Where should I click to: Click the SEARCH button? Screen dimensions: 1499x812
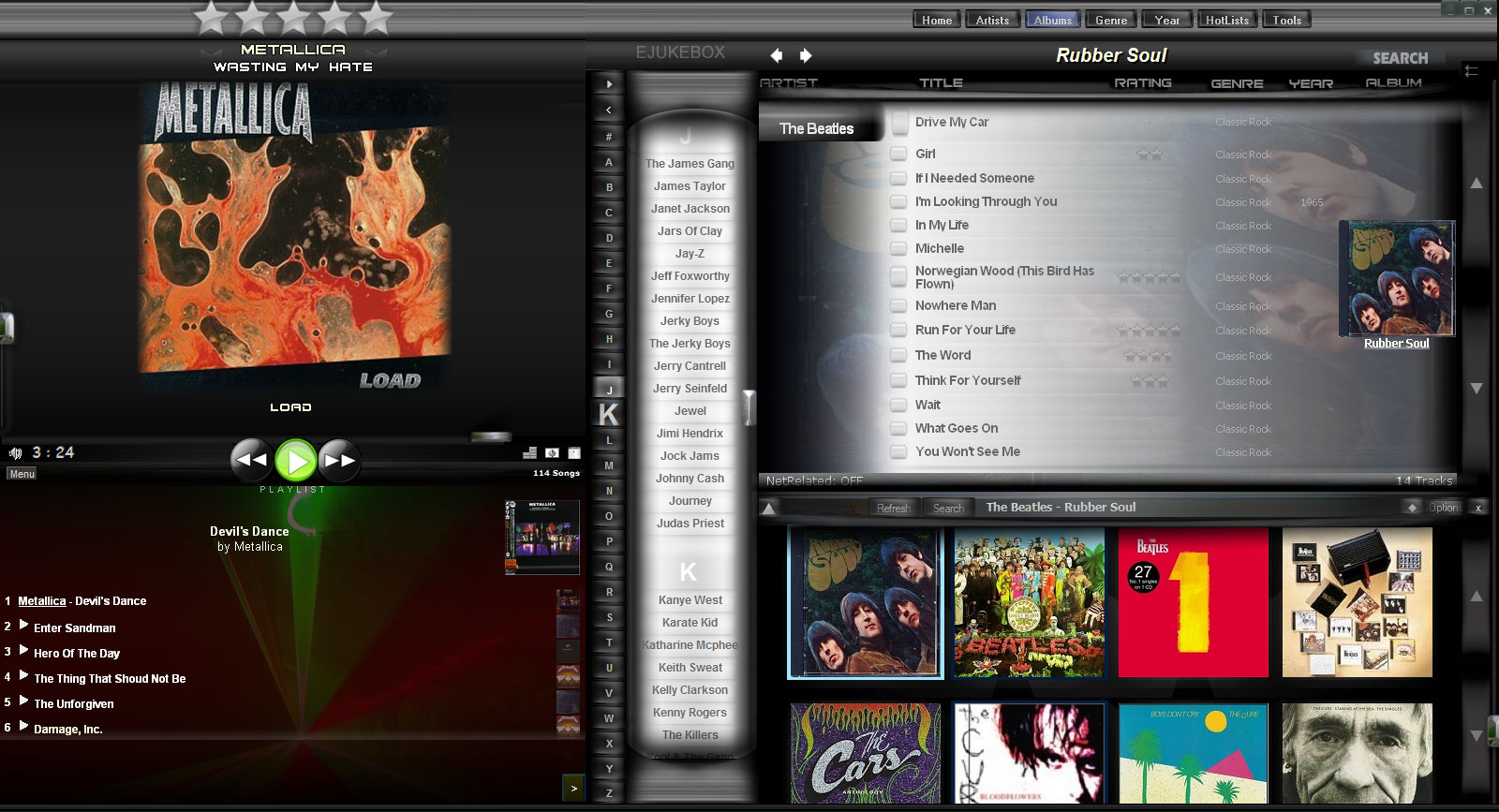point(1401,58)
